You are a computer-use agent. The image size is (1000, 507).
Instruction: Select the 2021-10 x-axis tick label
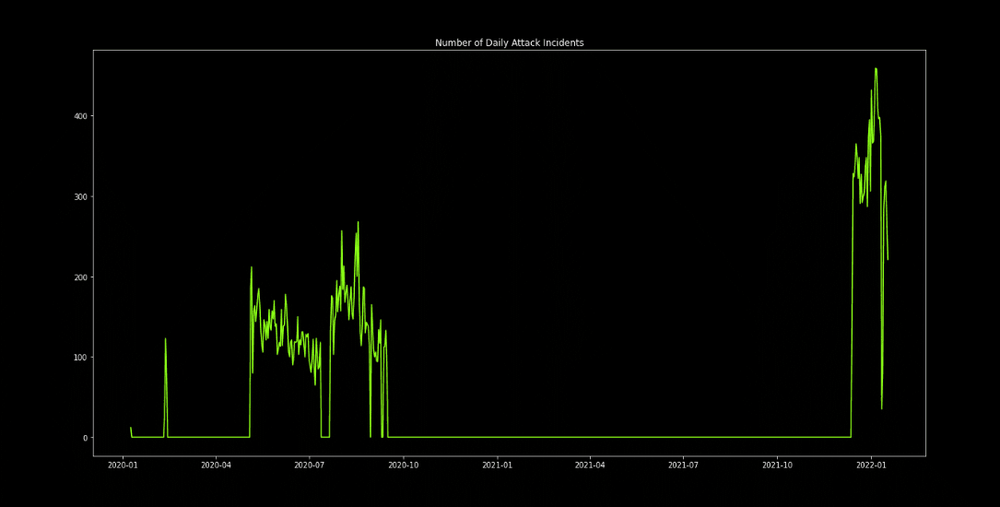[x=777, y=465]
